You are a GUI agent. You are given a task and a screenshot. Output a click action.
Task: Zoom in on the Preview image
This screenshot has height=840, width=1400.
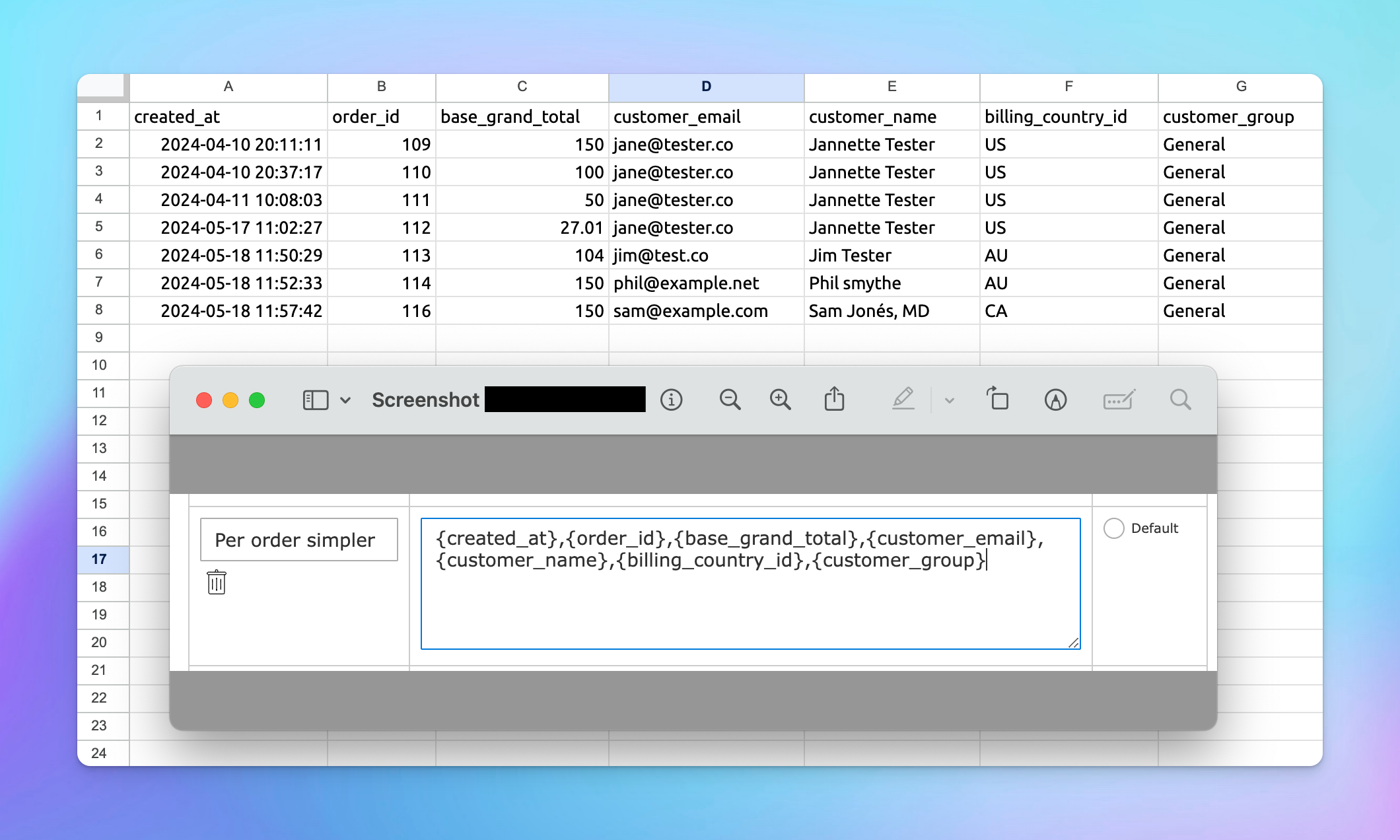click(780, 400)
